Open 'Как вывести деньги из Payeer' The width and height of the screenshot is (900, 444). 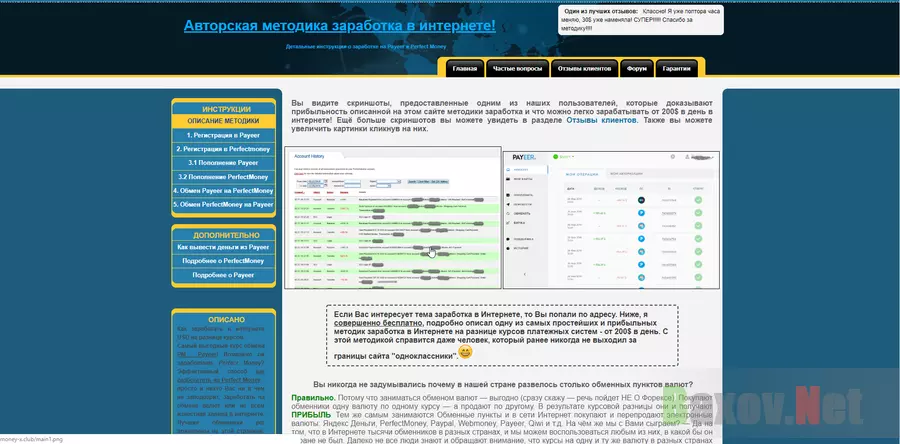pyautogui.click(x=223, y=247)
